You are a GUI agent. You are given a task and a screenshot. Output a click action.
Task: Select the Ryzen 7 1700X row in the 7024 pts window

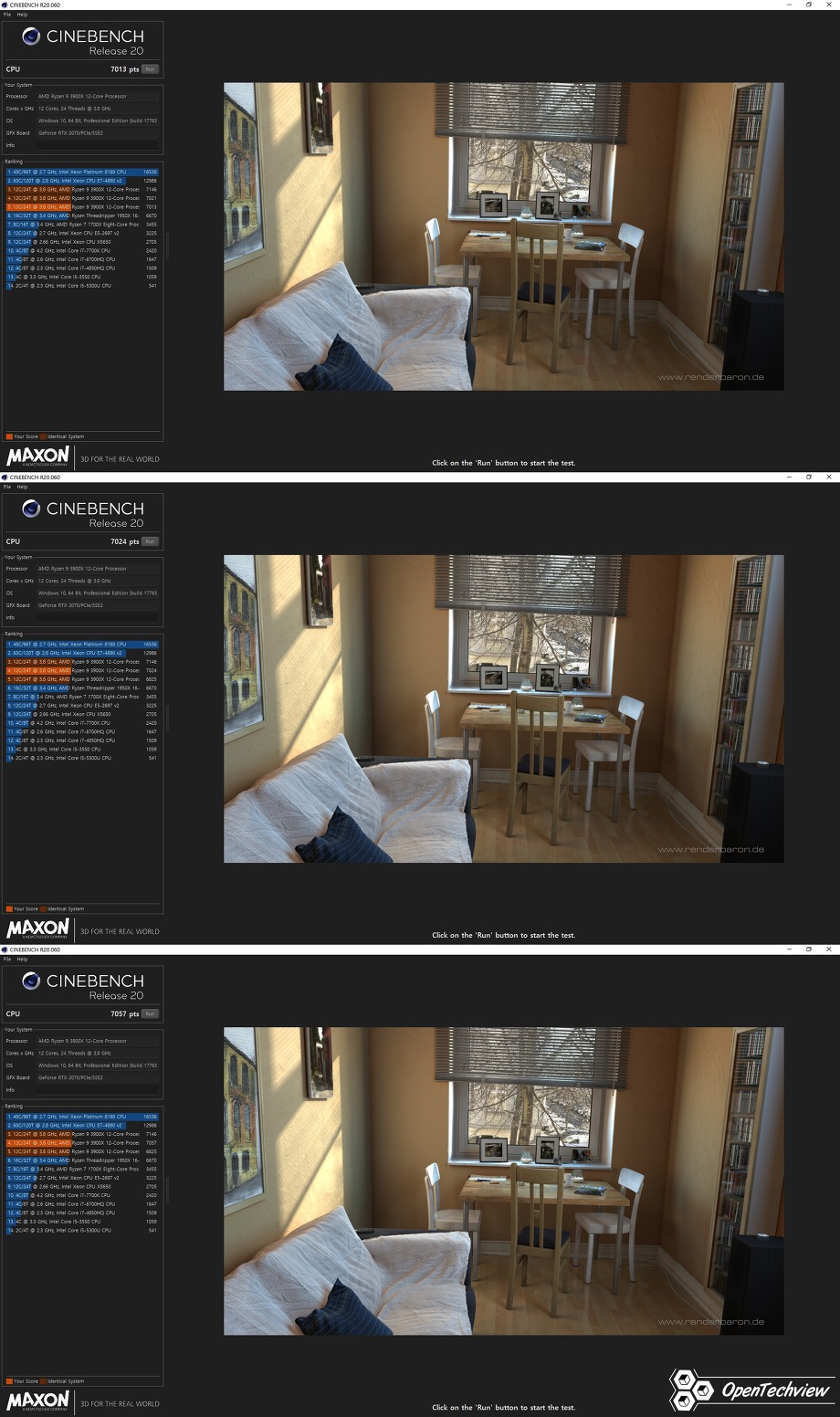(x=82, y=697)
